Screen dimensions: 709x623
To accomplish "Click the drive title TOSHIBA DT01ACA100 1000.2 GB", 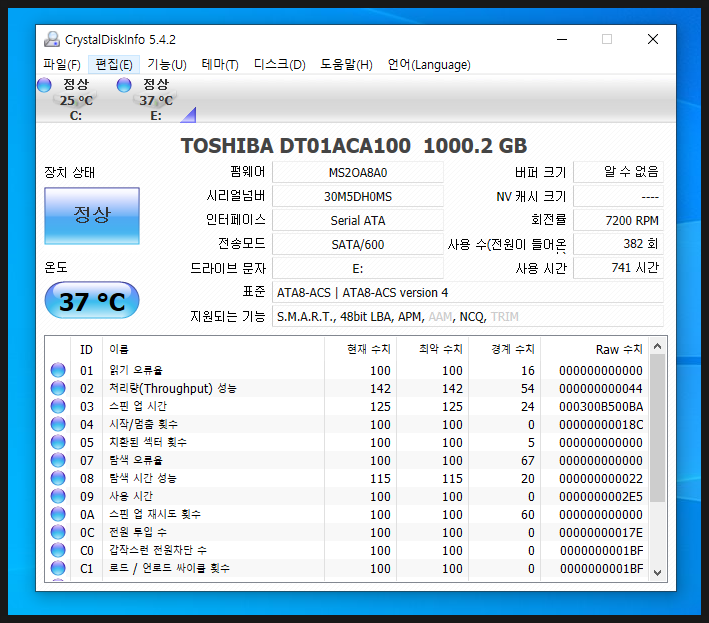I will point(354,146).
